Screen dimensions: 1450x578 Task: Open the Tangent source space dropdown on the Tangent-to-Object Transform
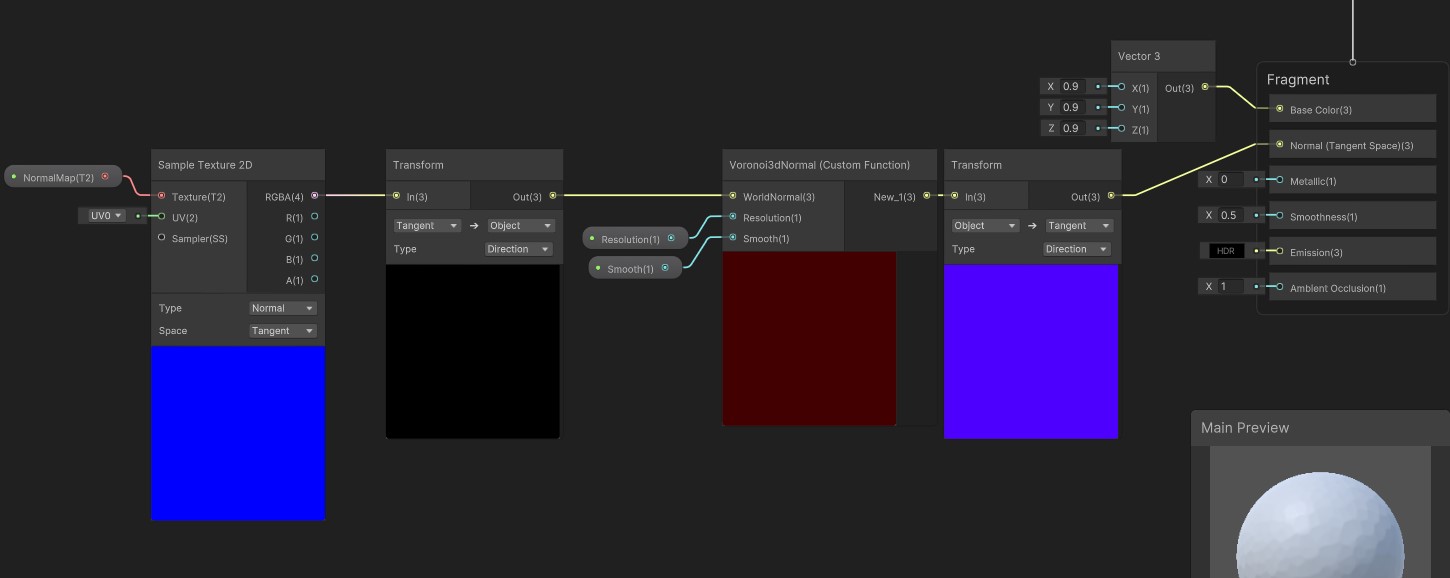[427, 226]
